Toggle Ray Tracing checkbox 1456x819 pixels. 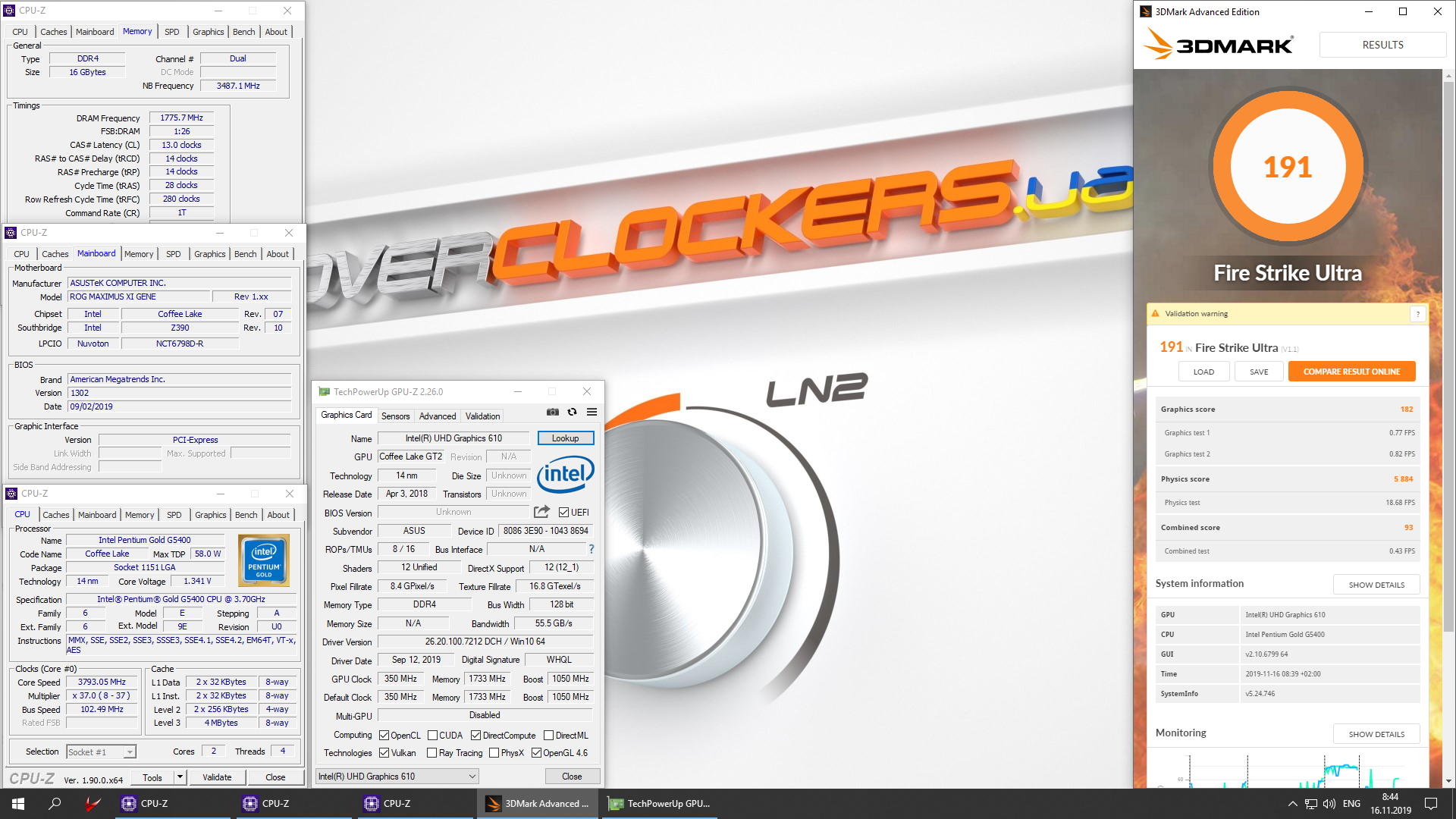431,753
